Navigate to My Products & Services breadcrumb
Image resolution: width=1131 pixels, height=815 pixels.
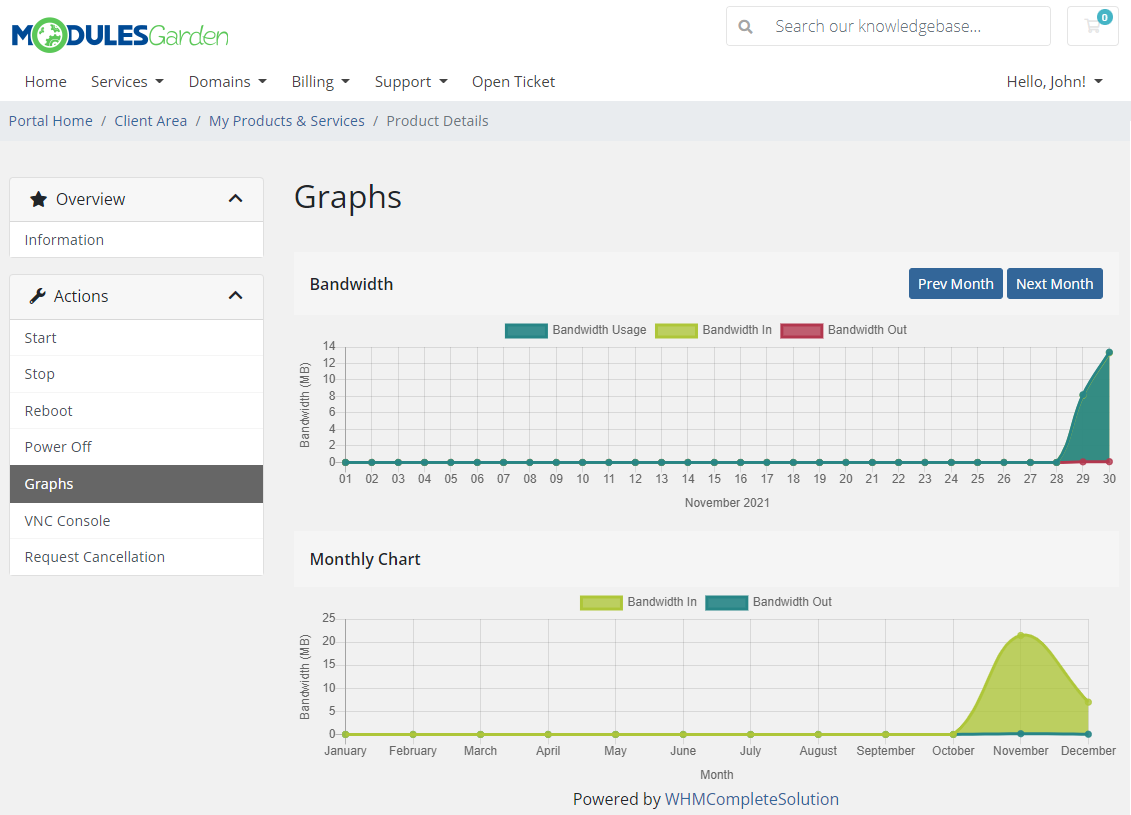pyautogui.click(x=286, y=120)
